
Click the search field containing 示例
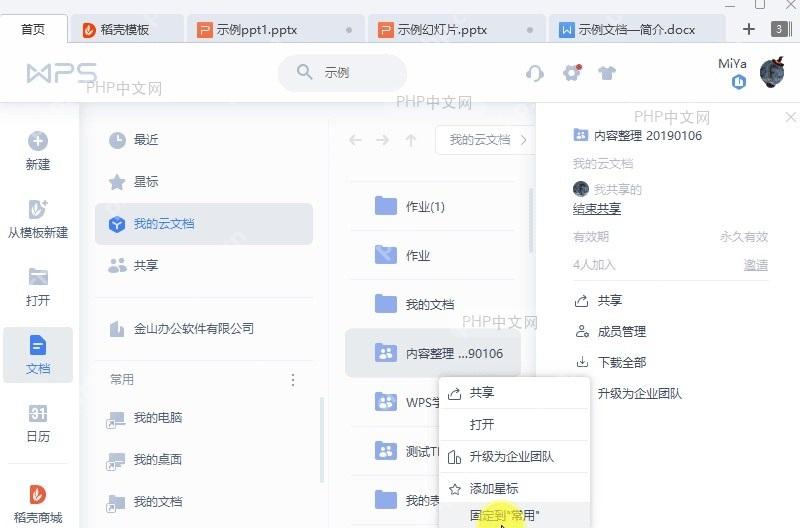click(x=342, y=73)
